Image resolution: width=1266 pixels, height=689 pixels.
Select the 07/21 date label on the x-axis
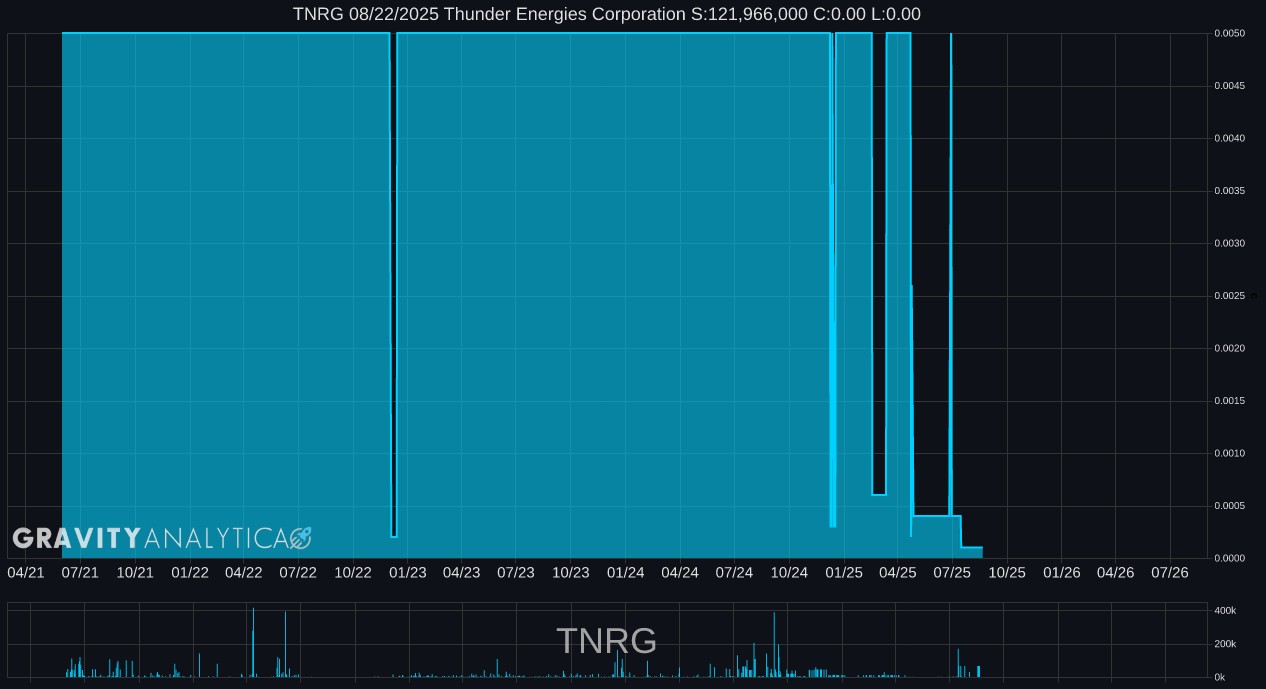click(x=80, y=572)
